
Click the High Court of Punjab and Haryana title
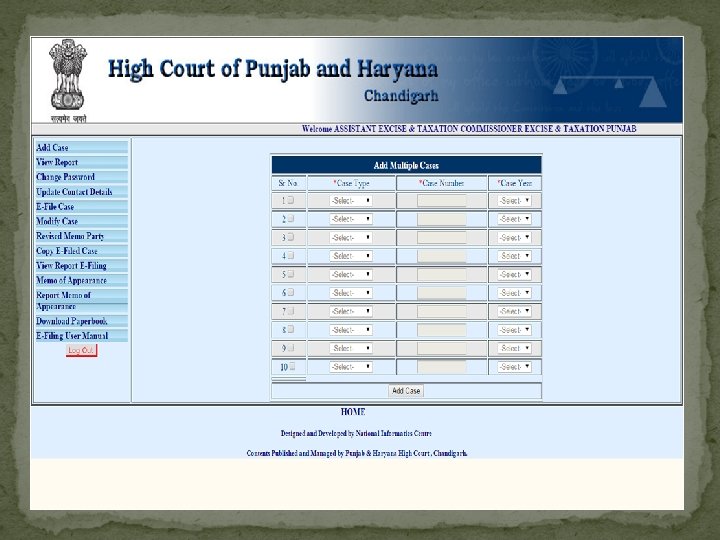[273, 69]
